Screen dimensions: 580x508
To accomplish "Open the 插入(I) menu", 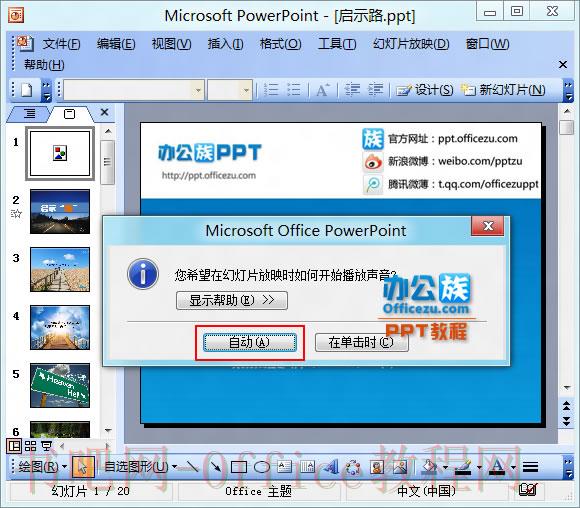I will click(225, 44).
